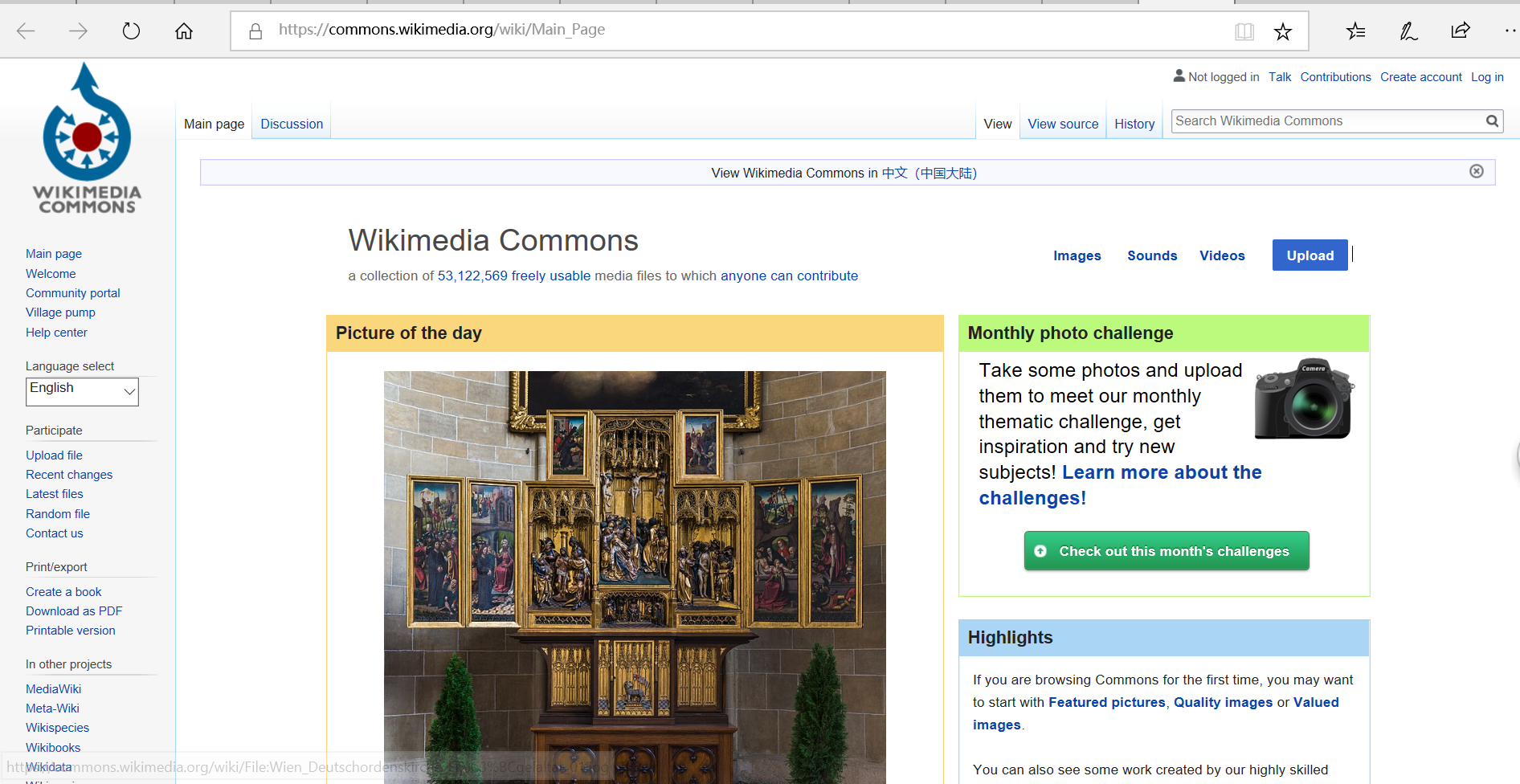Image resolution: width=1520 pixels, height=784 pixels.
Task: Open the Featured pictures link
Action: [x=1106, y=702]
